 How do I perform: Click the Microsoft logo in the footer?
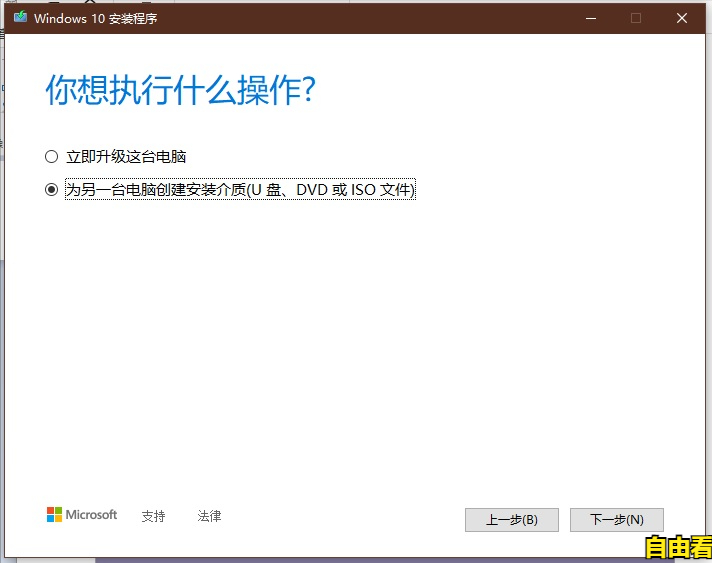coord(82,515)
